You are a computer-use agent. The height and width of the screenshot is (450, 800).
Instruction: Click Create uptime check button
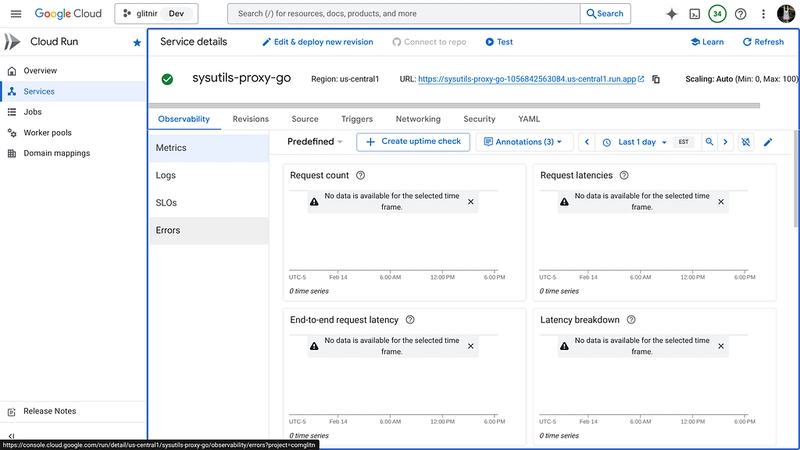coord(413,142)
